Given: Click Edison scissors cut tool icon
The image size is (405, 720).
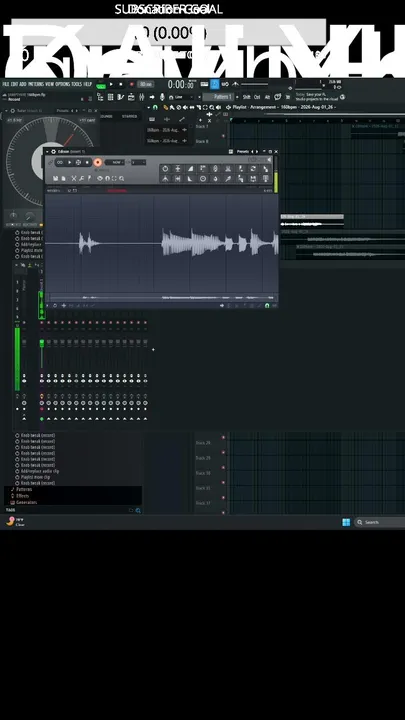Looking at the screenshot, I should click(73, 179).
